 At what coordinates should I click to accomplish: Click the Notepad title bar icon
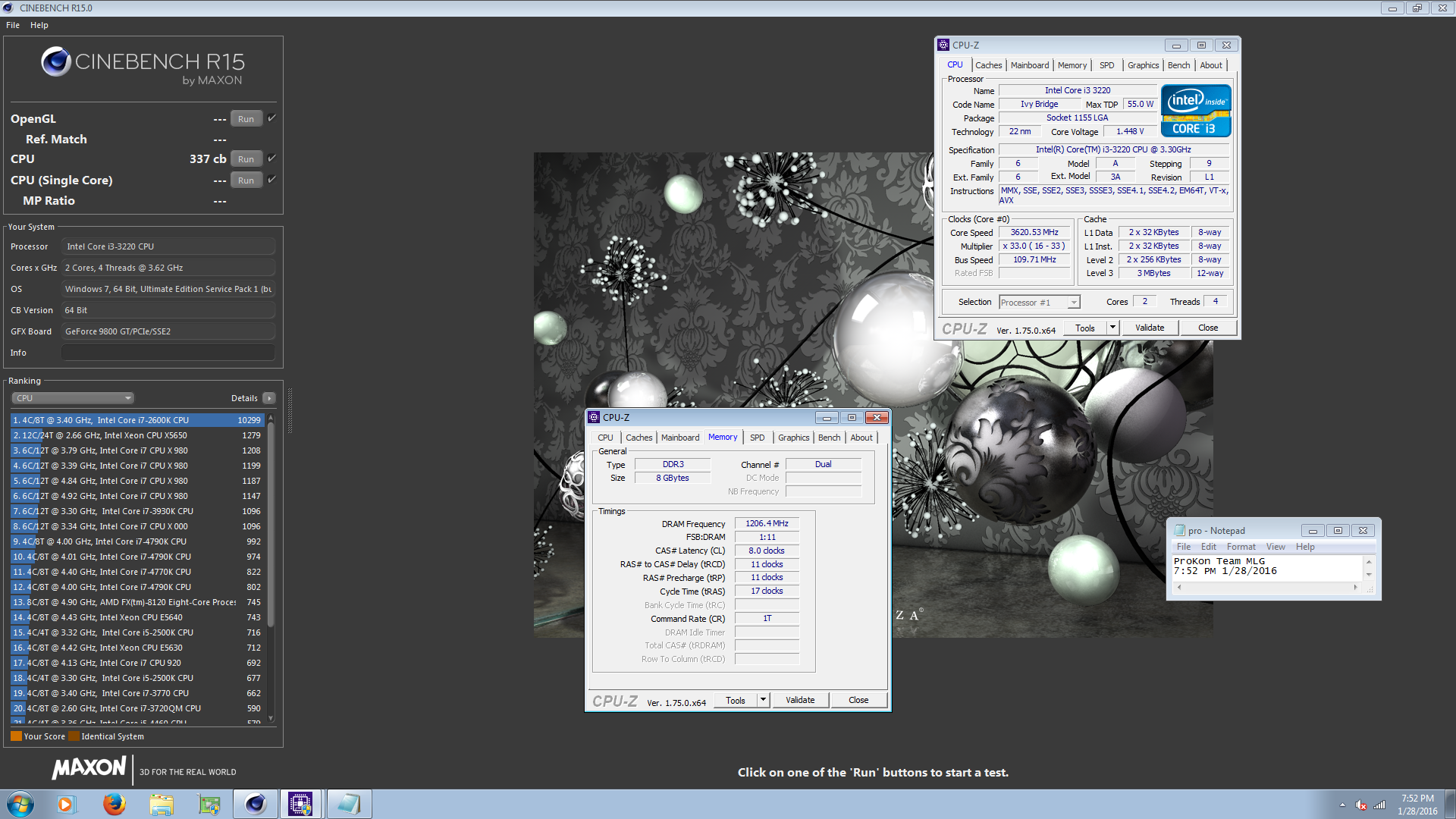click(1179, 531)
